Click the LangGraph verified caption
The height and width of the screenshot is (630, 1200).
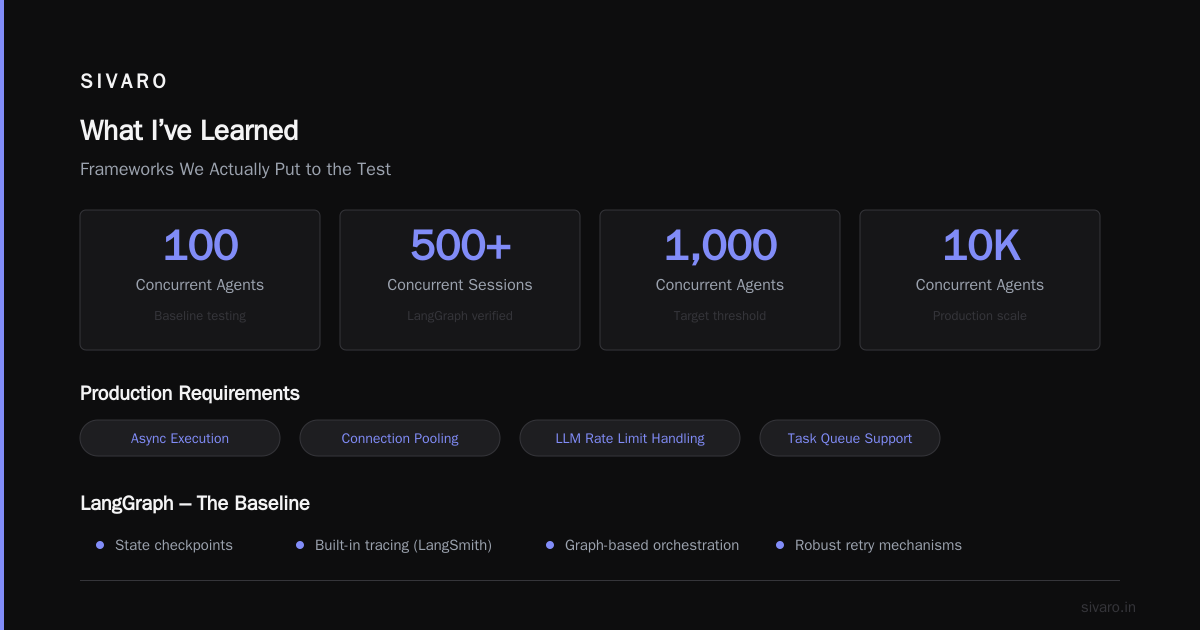(x=460, y=316)
